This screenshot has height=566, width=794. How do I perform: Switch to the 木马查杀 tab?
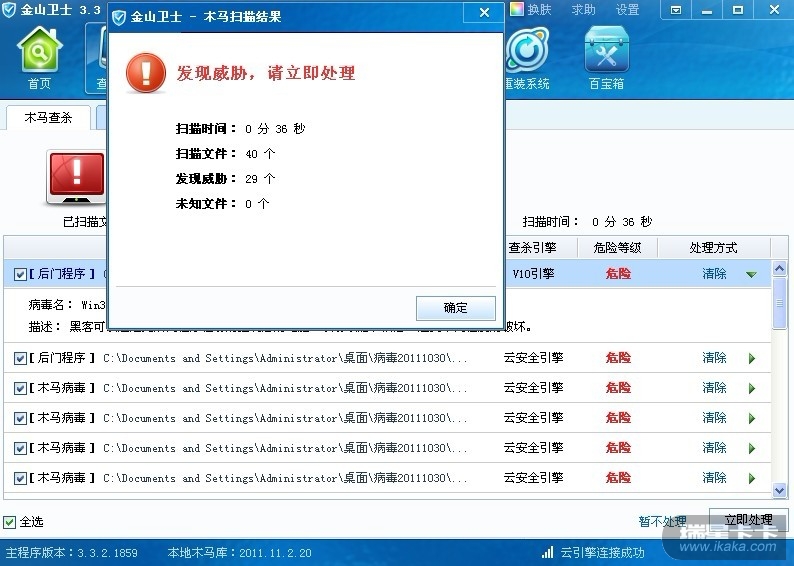point(49,118)
